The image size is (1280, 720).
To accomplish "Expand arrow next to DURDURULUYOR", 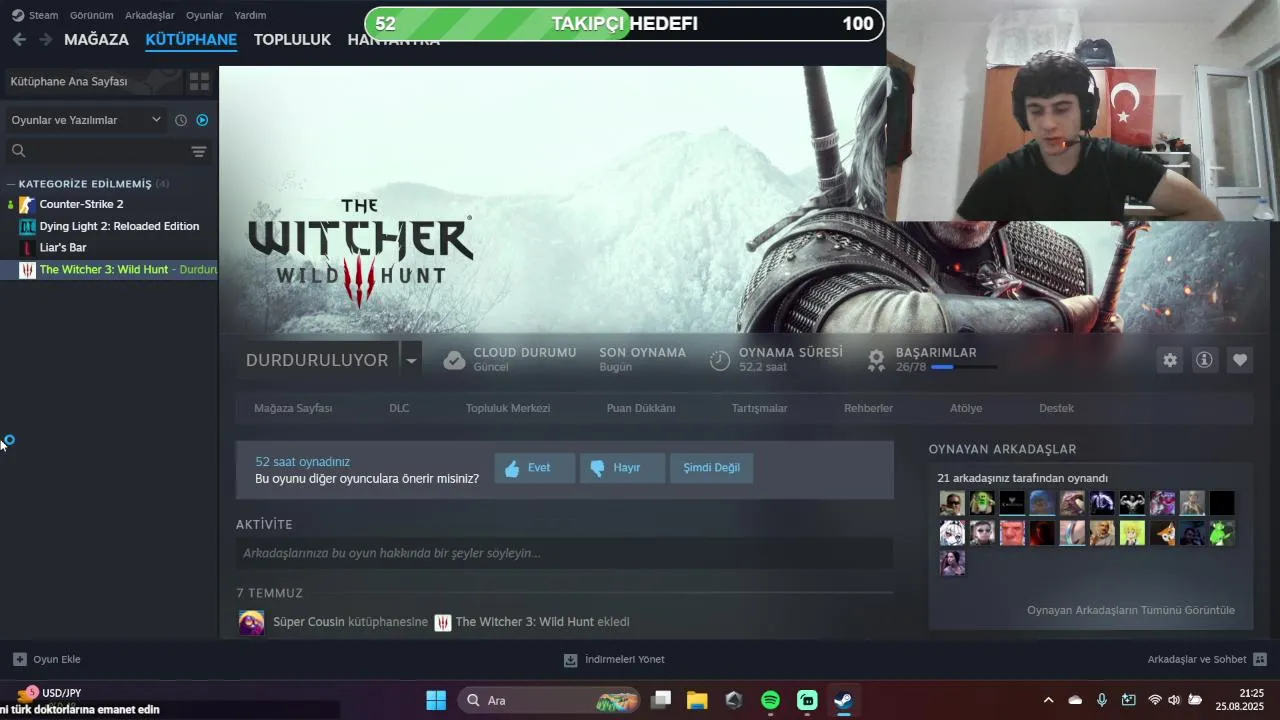I will (x=410, y=360).
